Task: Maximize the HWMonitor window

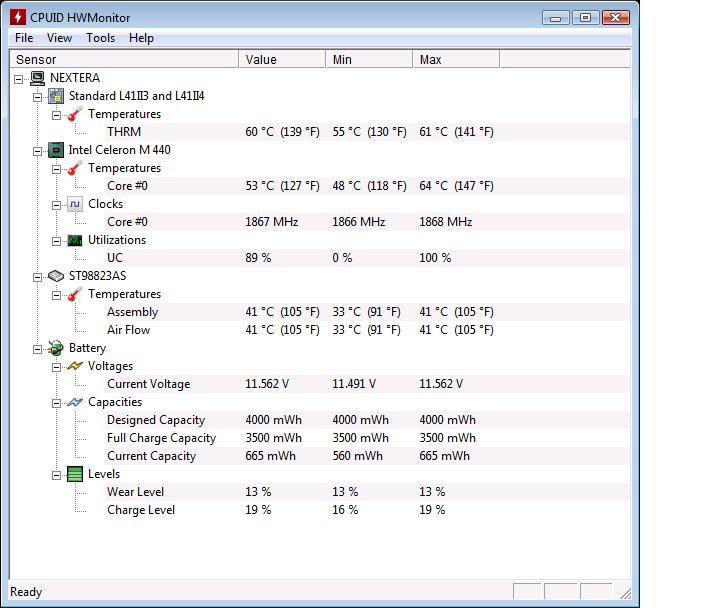Action: (585, 18)
